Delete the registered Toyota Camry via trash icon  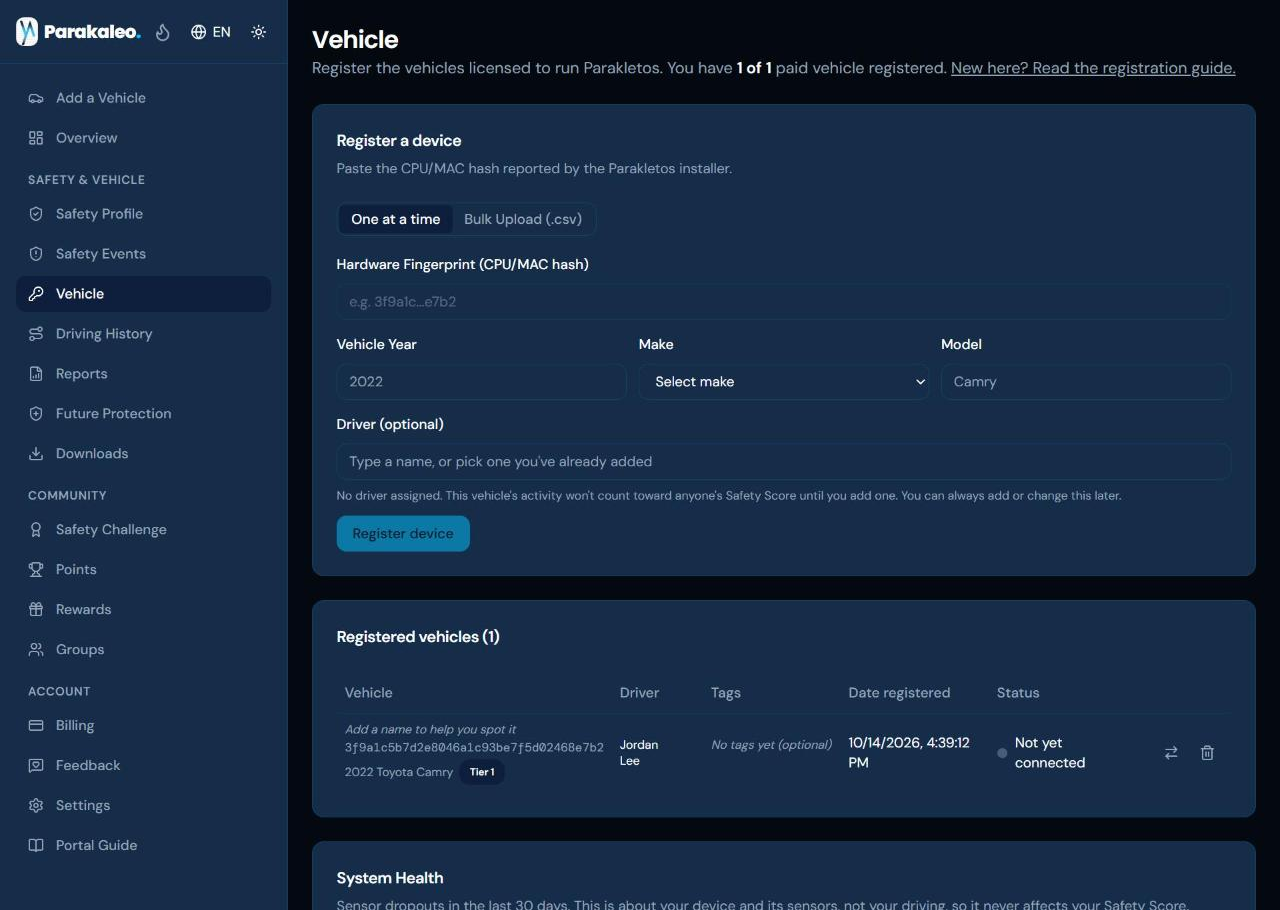point(1207,753)
